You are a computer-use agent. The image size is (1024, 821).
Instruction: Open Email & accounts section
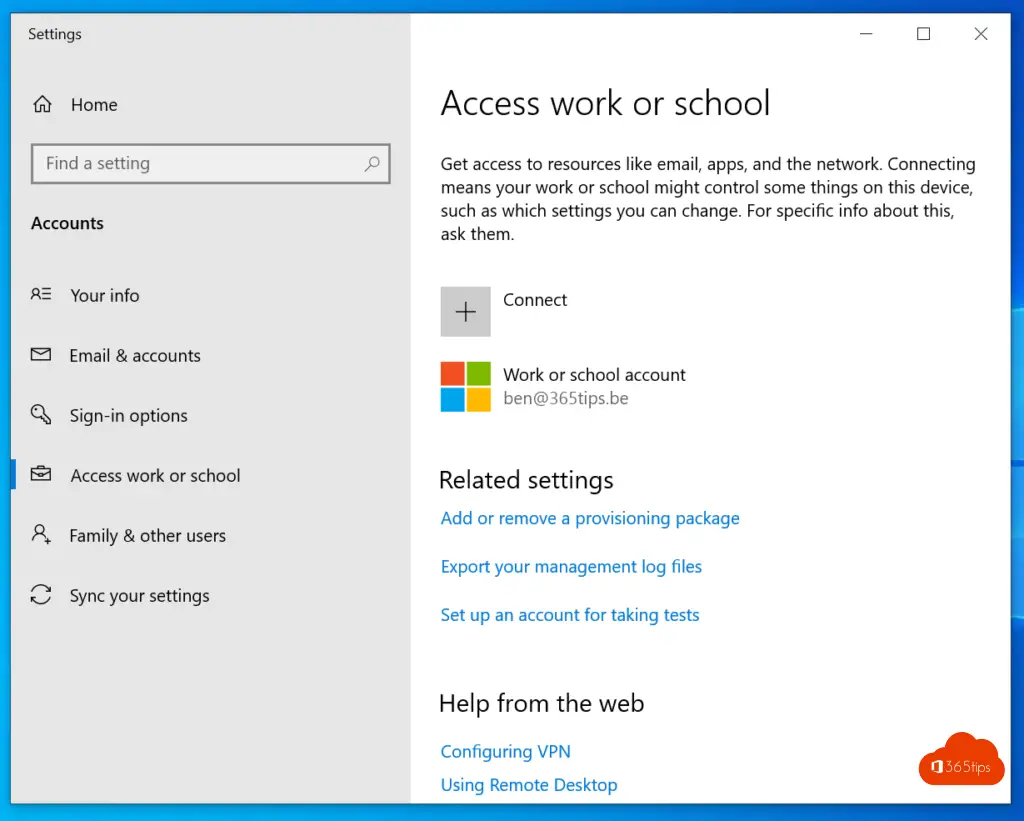pos(135,355)
